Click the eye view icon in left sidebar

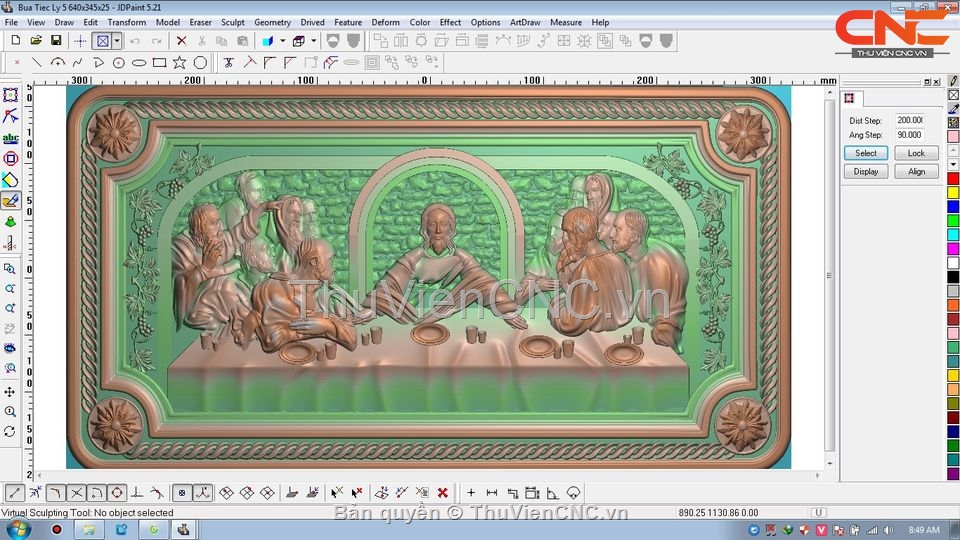[x=10, y=348]
